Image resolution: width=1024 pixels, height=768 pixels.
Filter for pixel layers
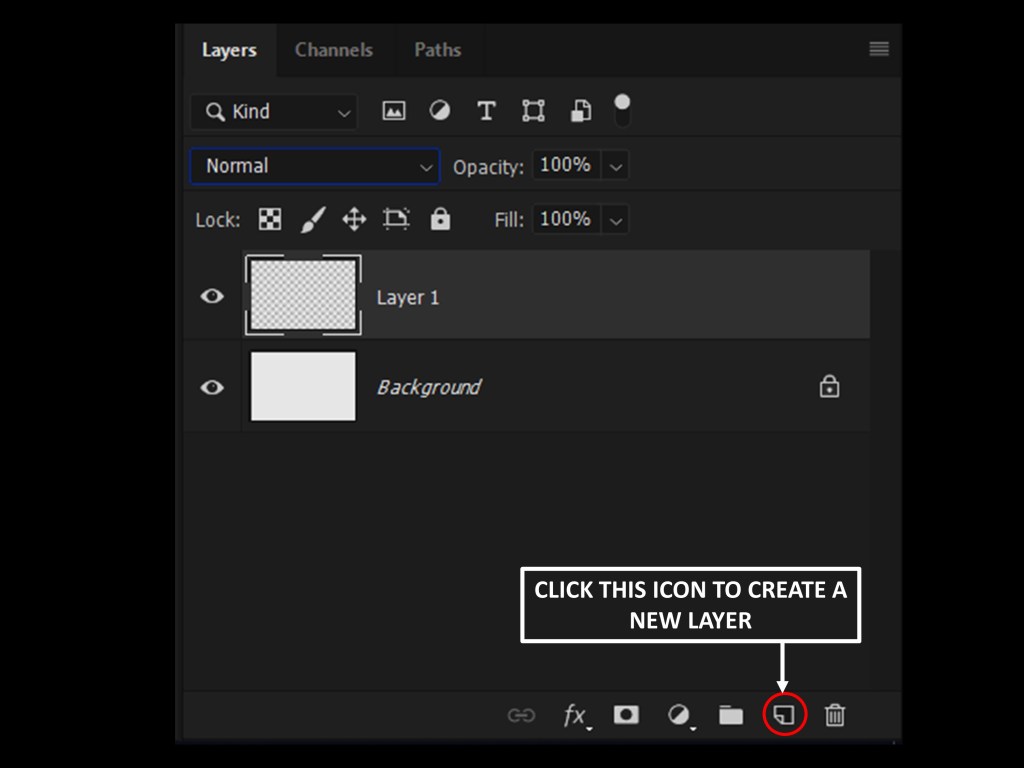coord(394,111)
